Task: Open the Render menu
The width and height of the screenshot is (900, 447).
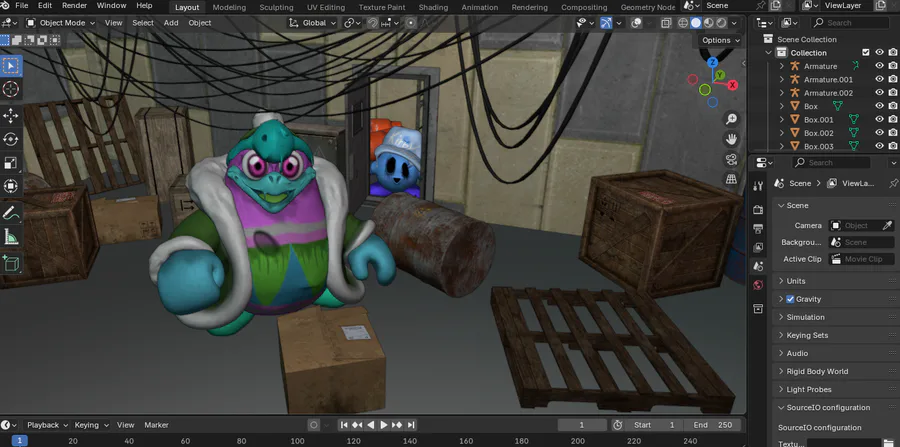Action: (x=74, y=6)
